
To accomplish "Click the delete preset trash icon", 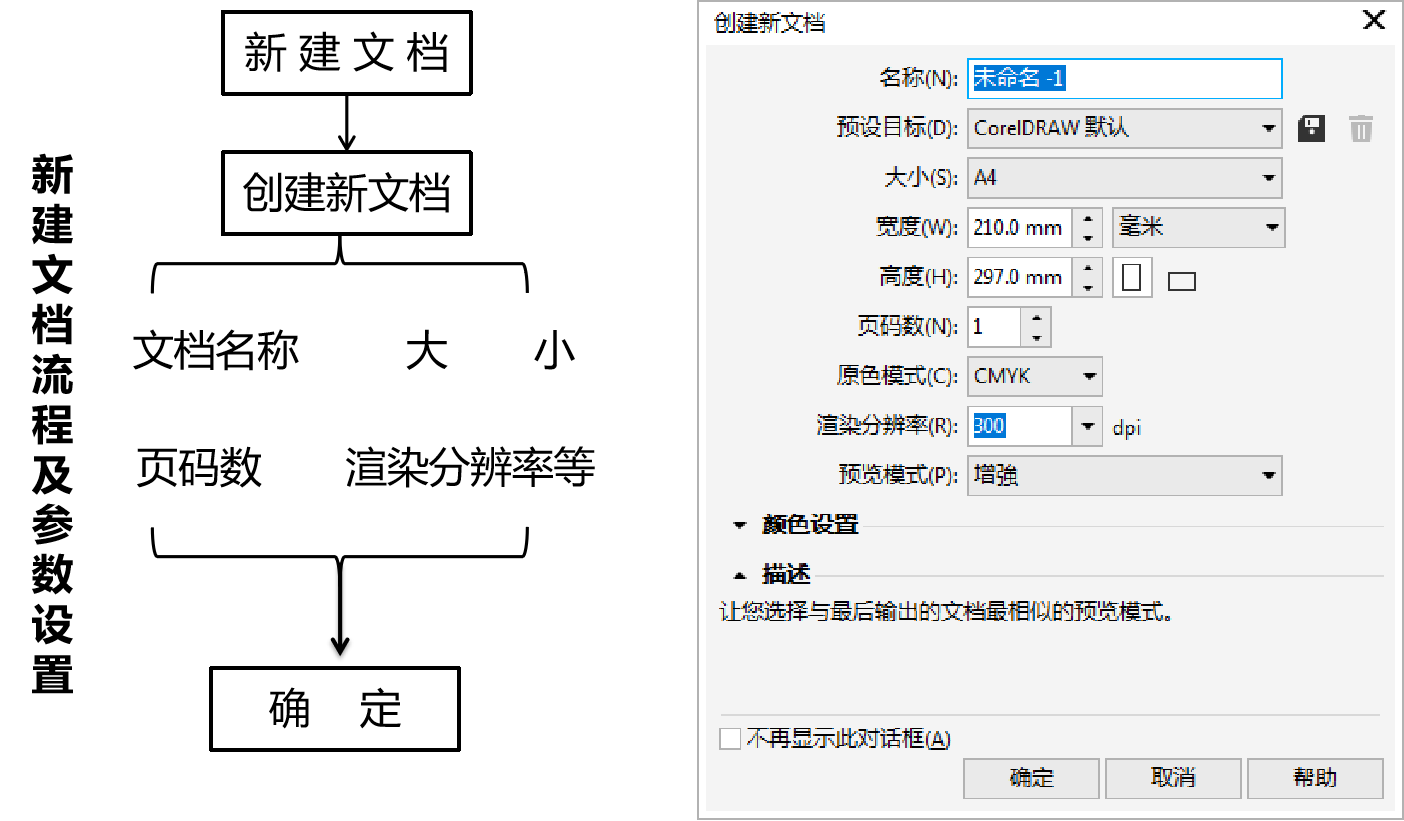I will [1361, 128].
